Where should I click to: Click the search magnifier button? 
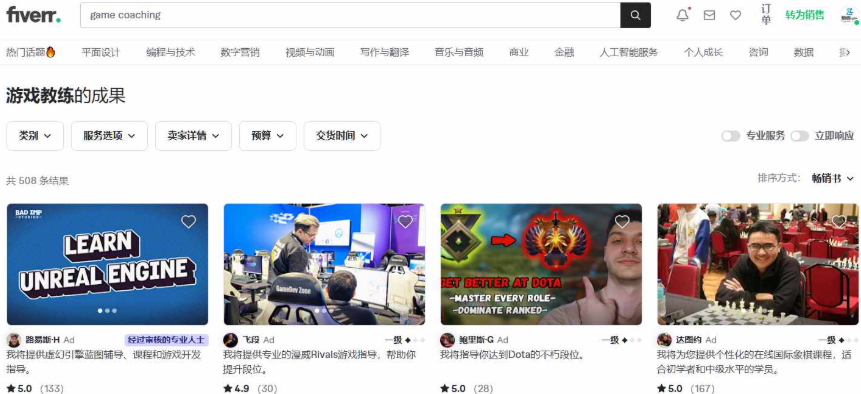pos(635,15)
